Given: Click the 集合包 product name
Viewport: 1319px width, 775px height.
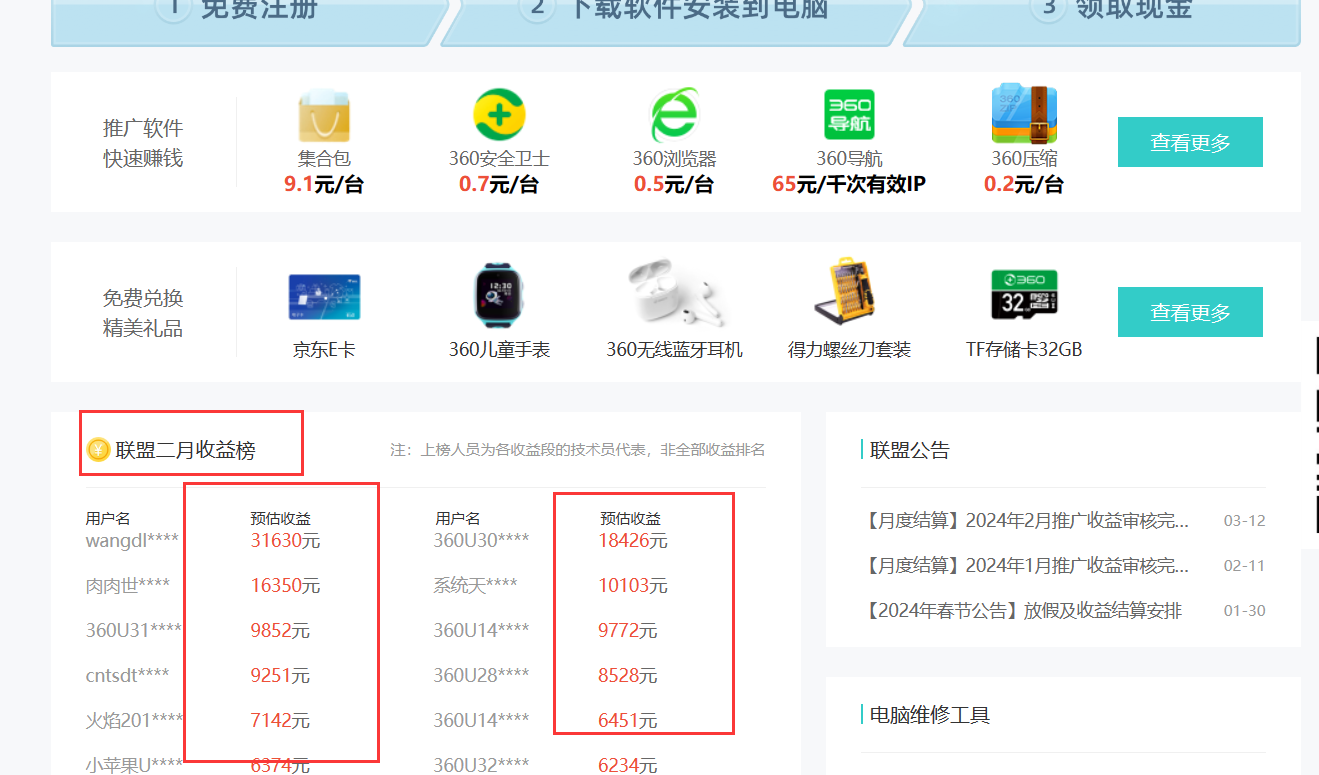Looking at the screenshot, I should [324, 159].
